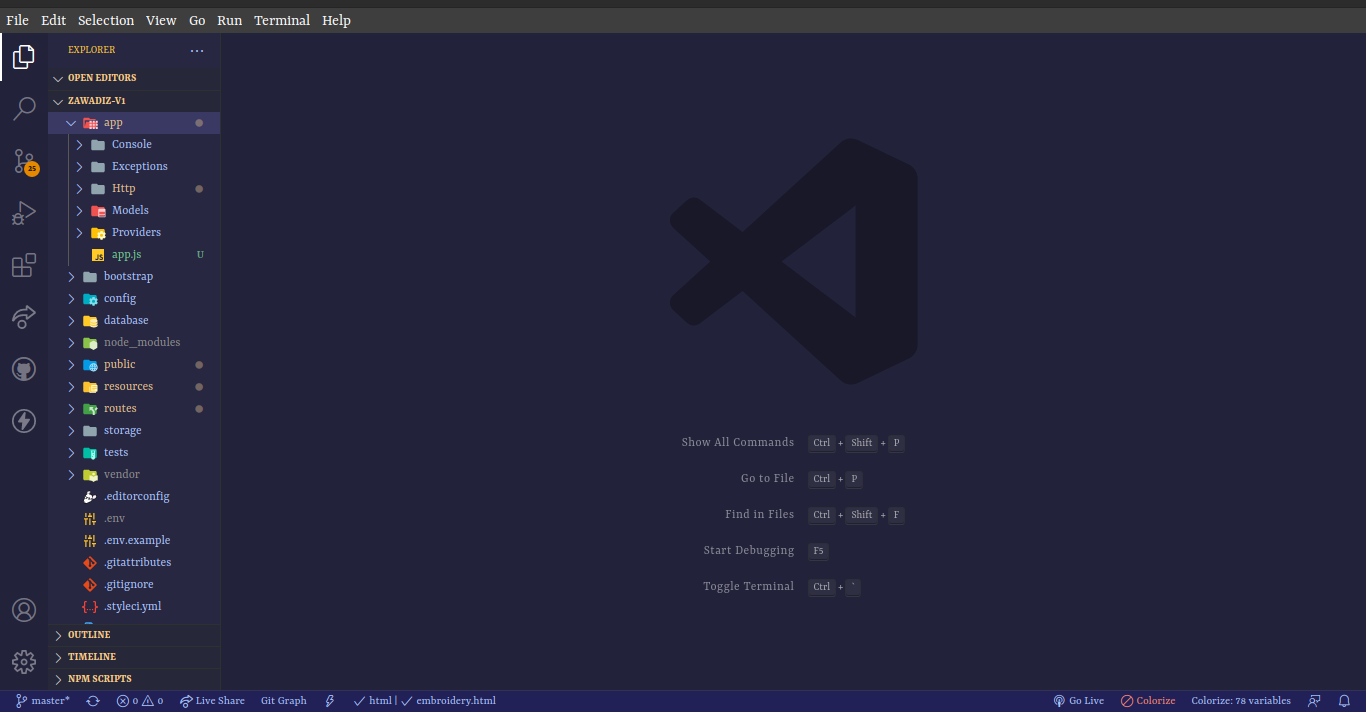Click the feedback icon in status bar
This screenshot has height=712, width=1366.
point(1314,701)
